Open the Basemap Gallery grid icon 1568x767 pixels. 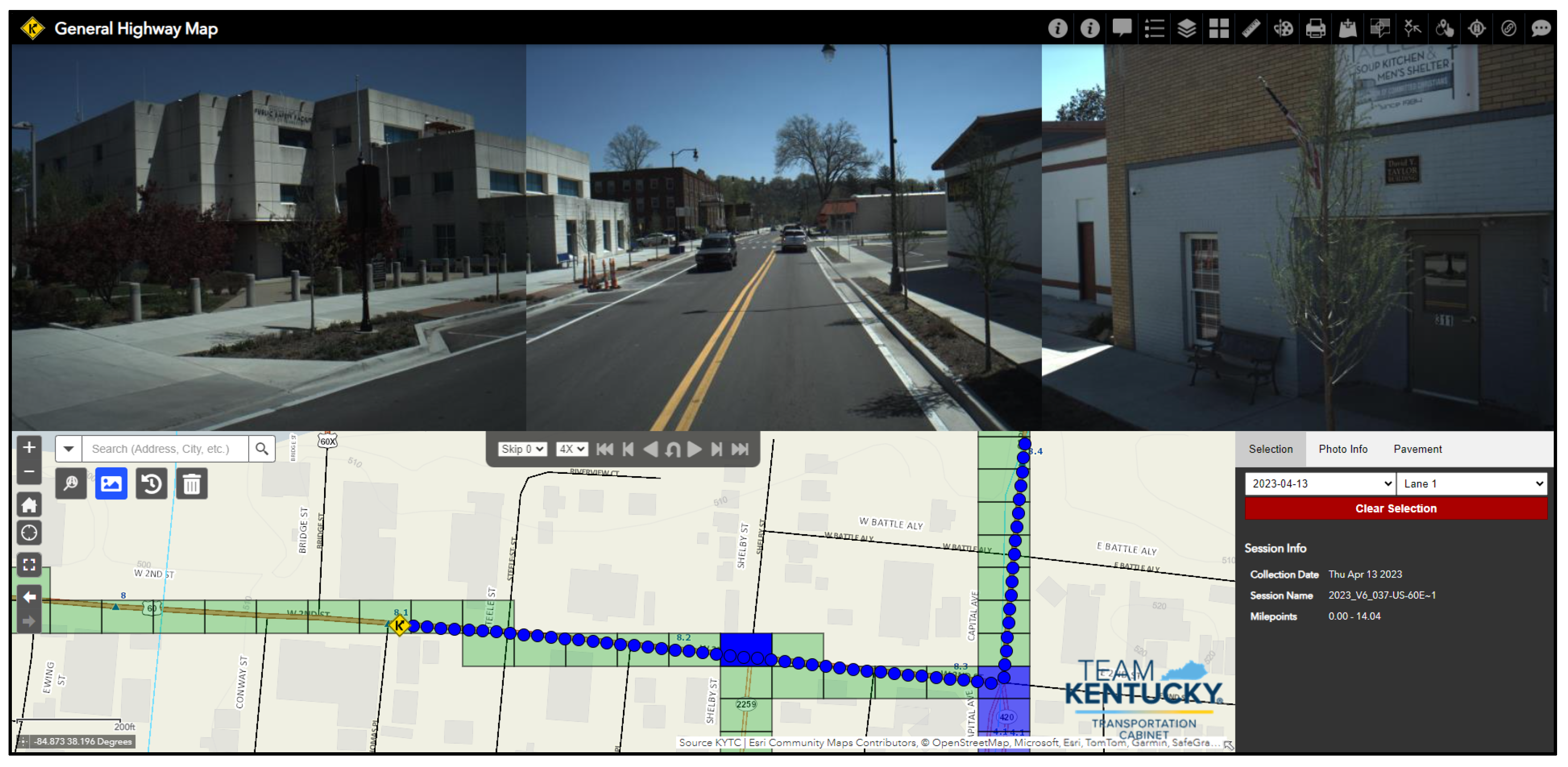coord(1219,29)
